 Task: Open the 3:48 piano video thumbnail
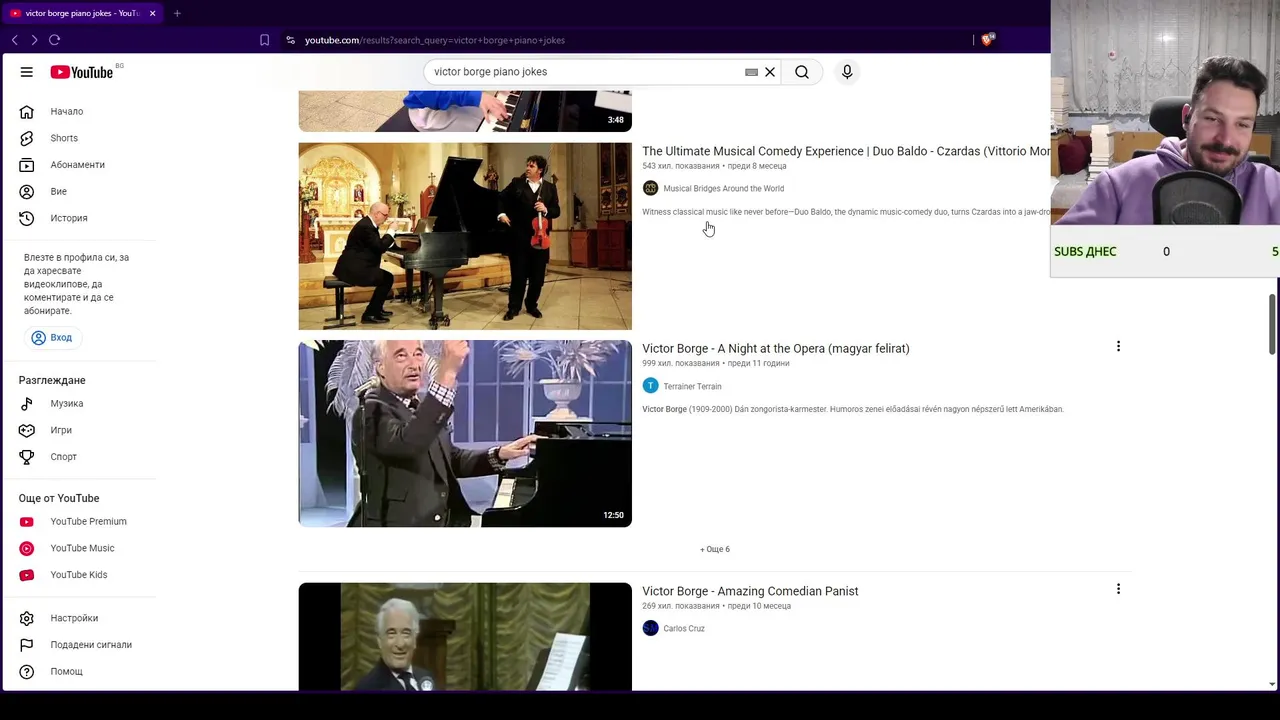pos(465,111)
